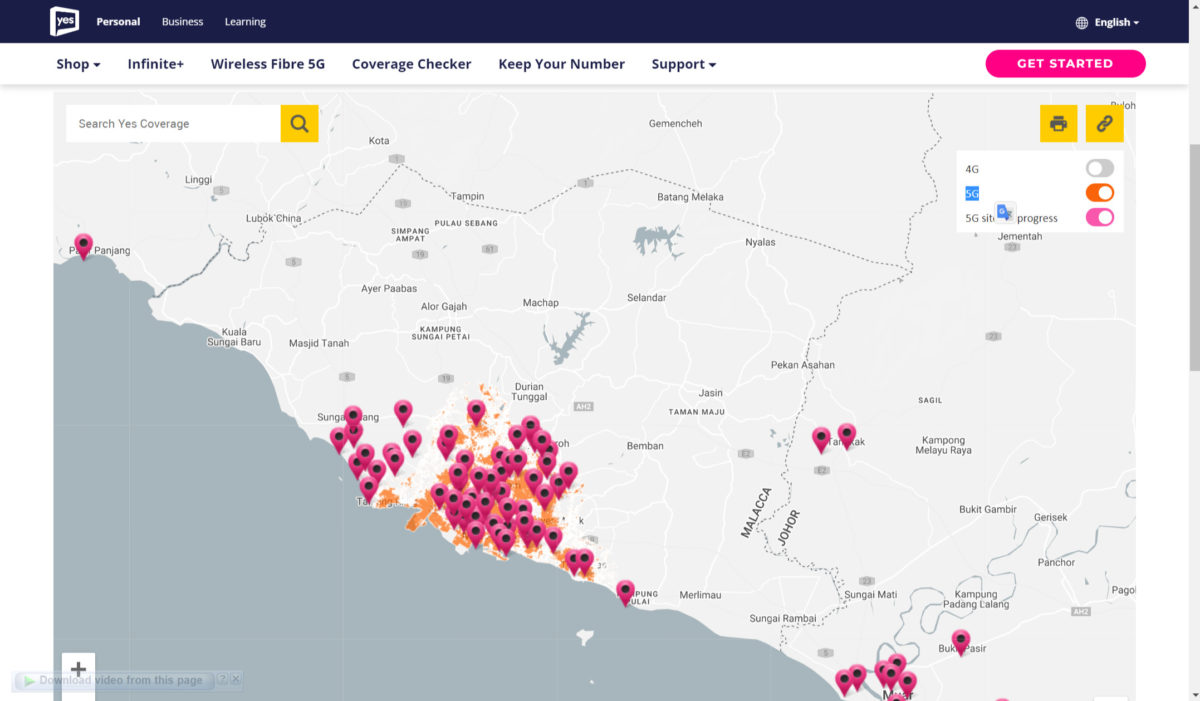Viewport: 1200px width, 701px height.
Task: Click the yellow search magnifier button
Action: coord(299,123)
